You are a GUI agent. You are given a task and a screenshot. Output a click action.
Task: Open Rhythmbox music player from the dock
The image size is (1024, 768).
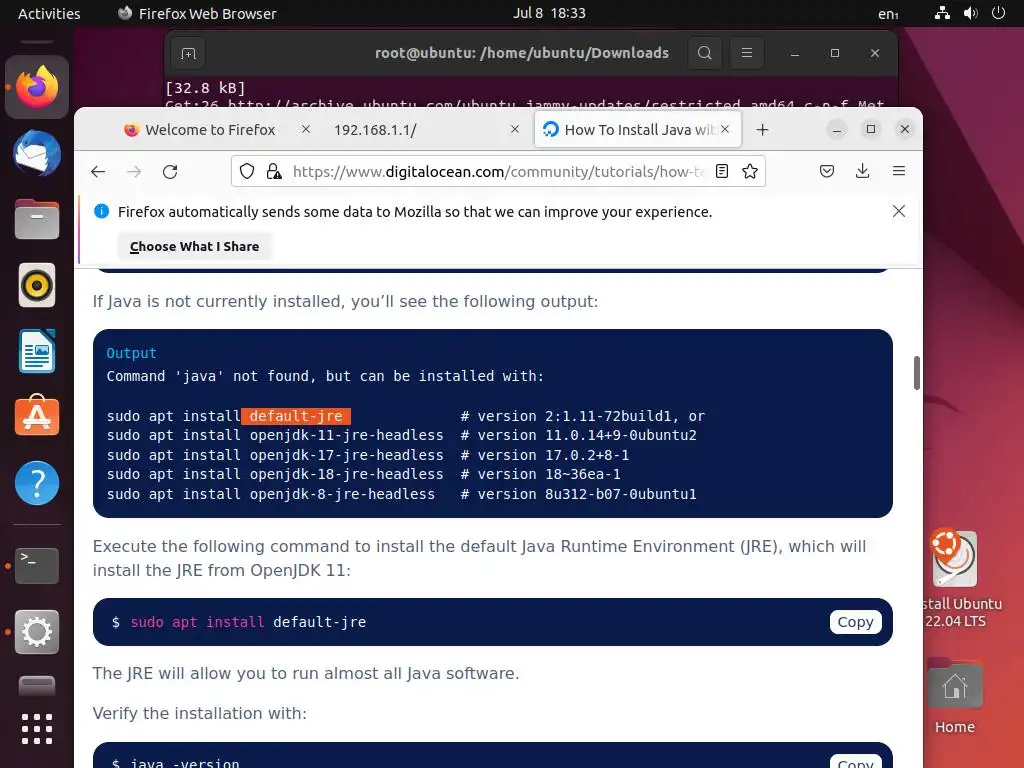click(37, 285)
